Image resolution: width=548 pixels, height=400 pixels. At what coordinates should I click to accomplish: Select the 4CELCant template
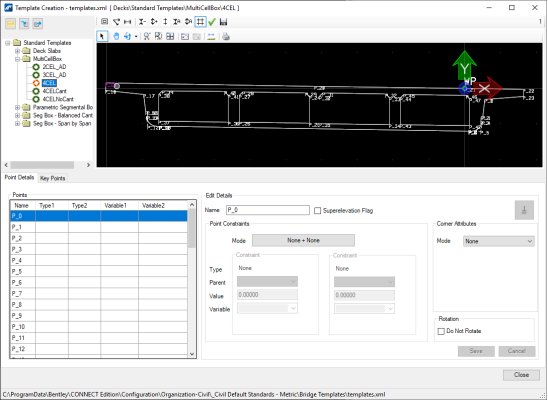(x=55, y=91)
